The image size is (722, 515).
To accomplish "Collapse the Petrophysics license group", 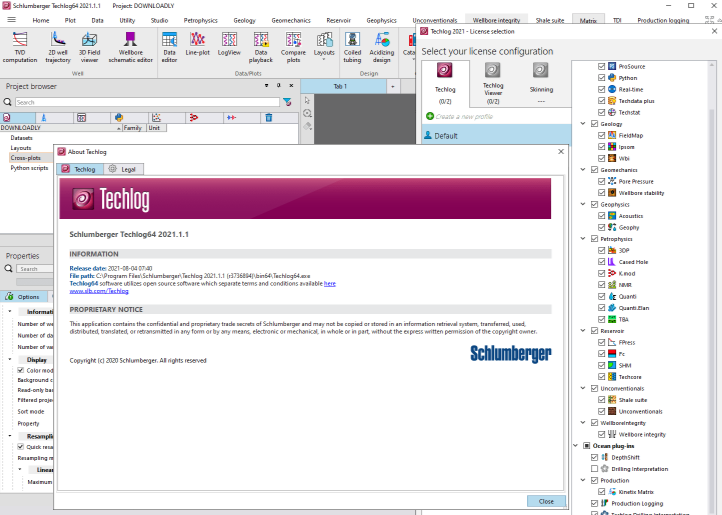I will pos(582,239).
